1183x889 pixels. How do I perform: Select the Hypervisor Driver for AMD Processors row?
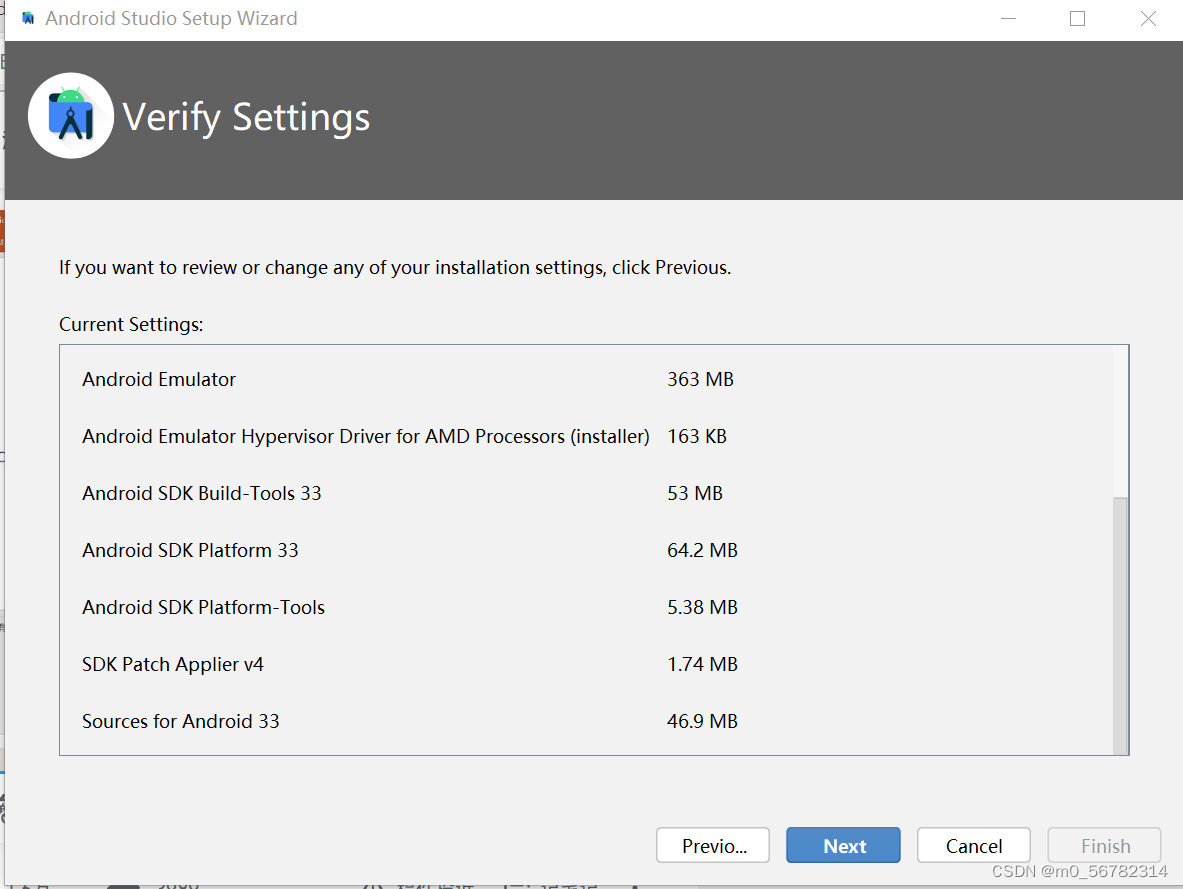[585, 436]
